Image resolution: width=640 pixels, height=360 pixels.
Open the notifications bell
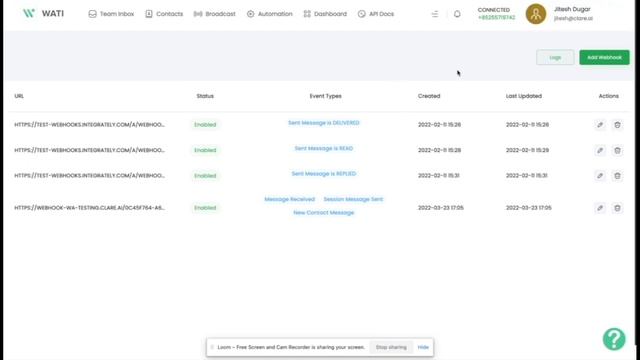click(457, 14)
